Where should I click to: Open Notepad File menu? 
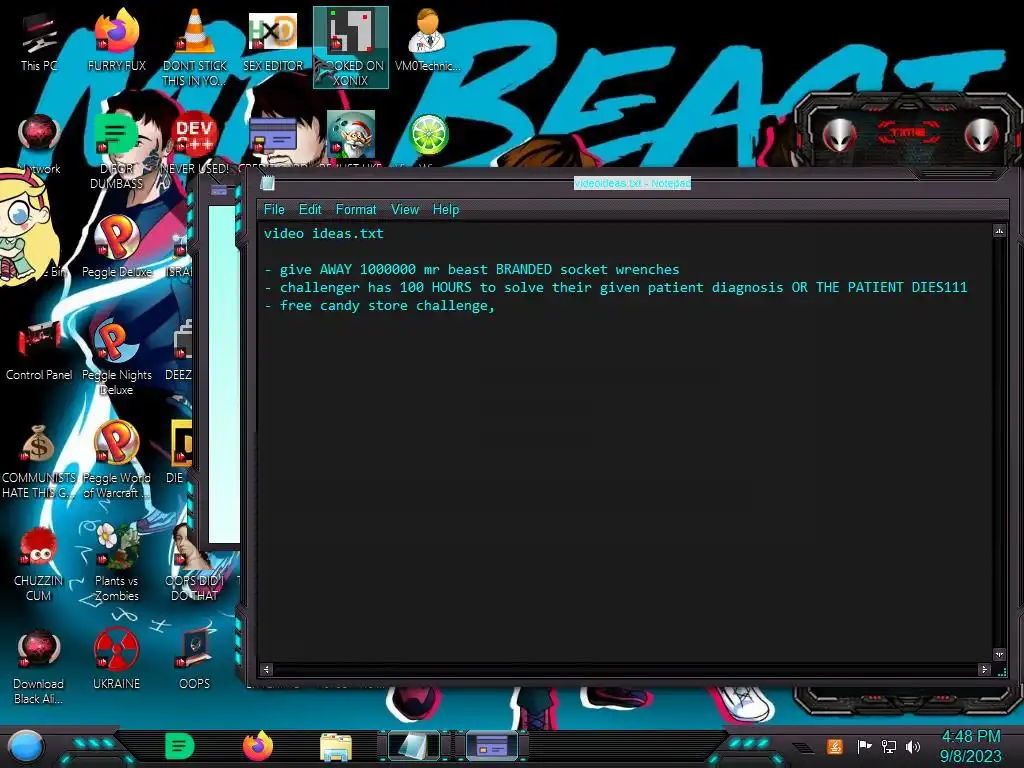pos(274,209)
